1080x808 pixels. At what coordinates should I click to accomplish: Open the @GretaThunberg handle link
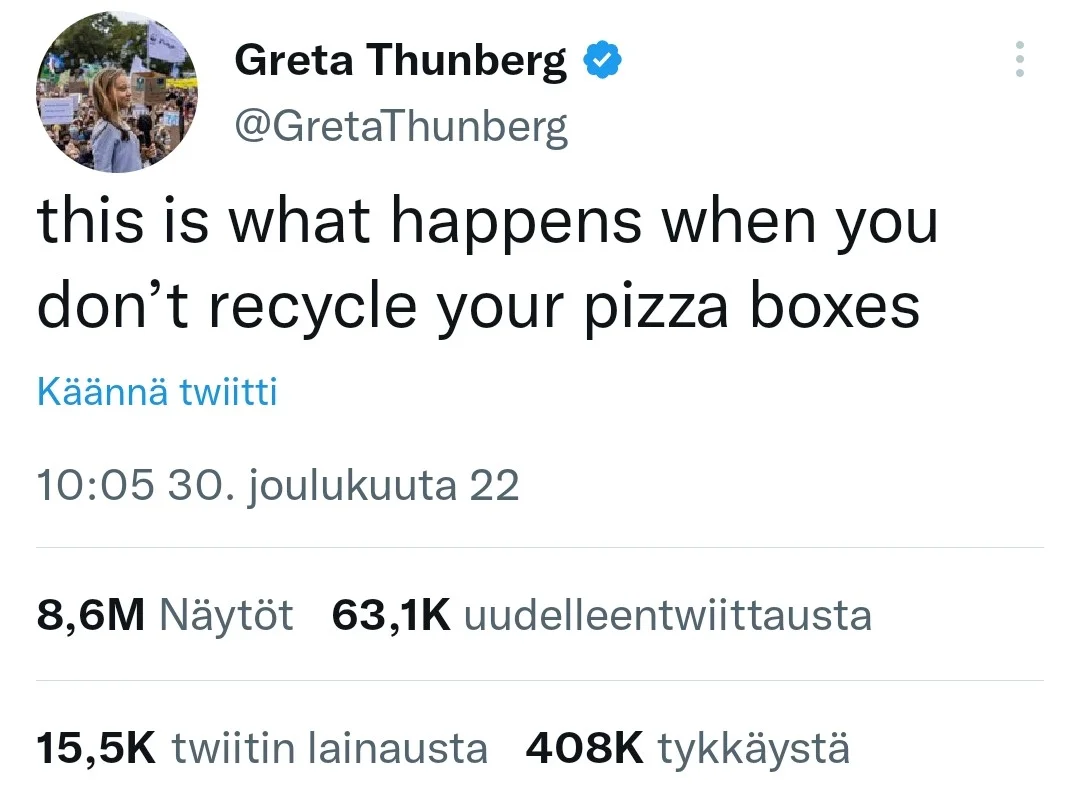pos(400,127)
